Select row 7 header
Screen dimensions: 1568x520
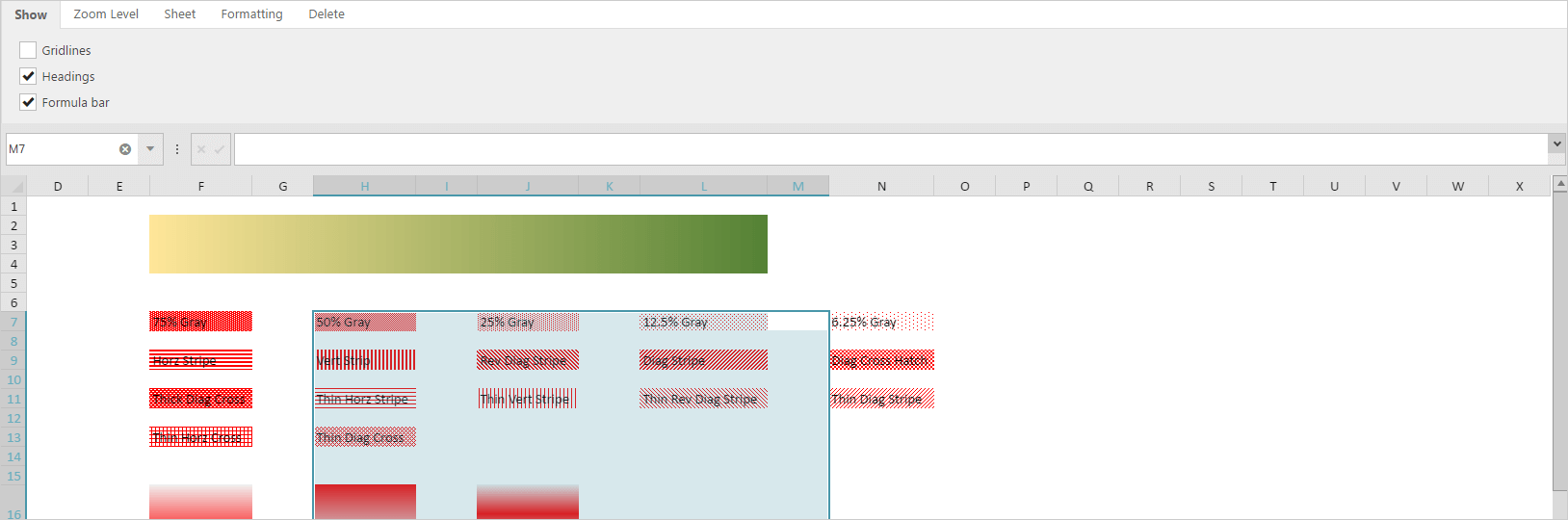[x=13, y=322]
